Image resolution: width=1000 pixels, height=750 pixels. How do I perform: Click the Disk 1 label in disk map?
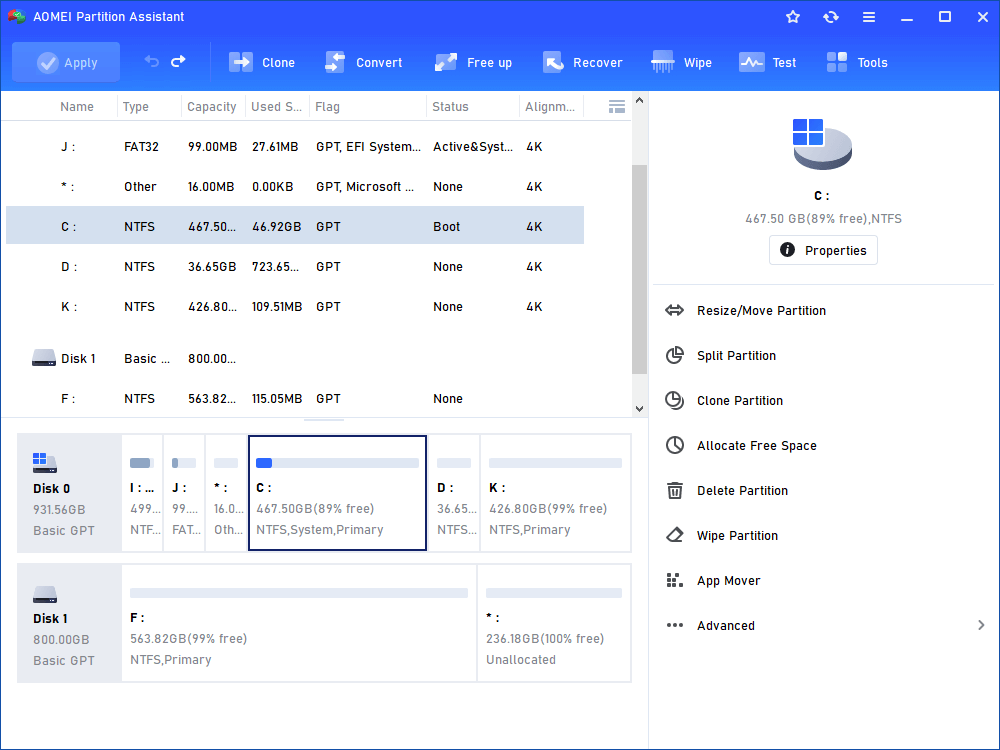(x=50, y=619)
